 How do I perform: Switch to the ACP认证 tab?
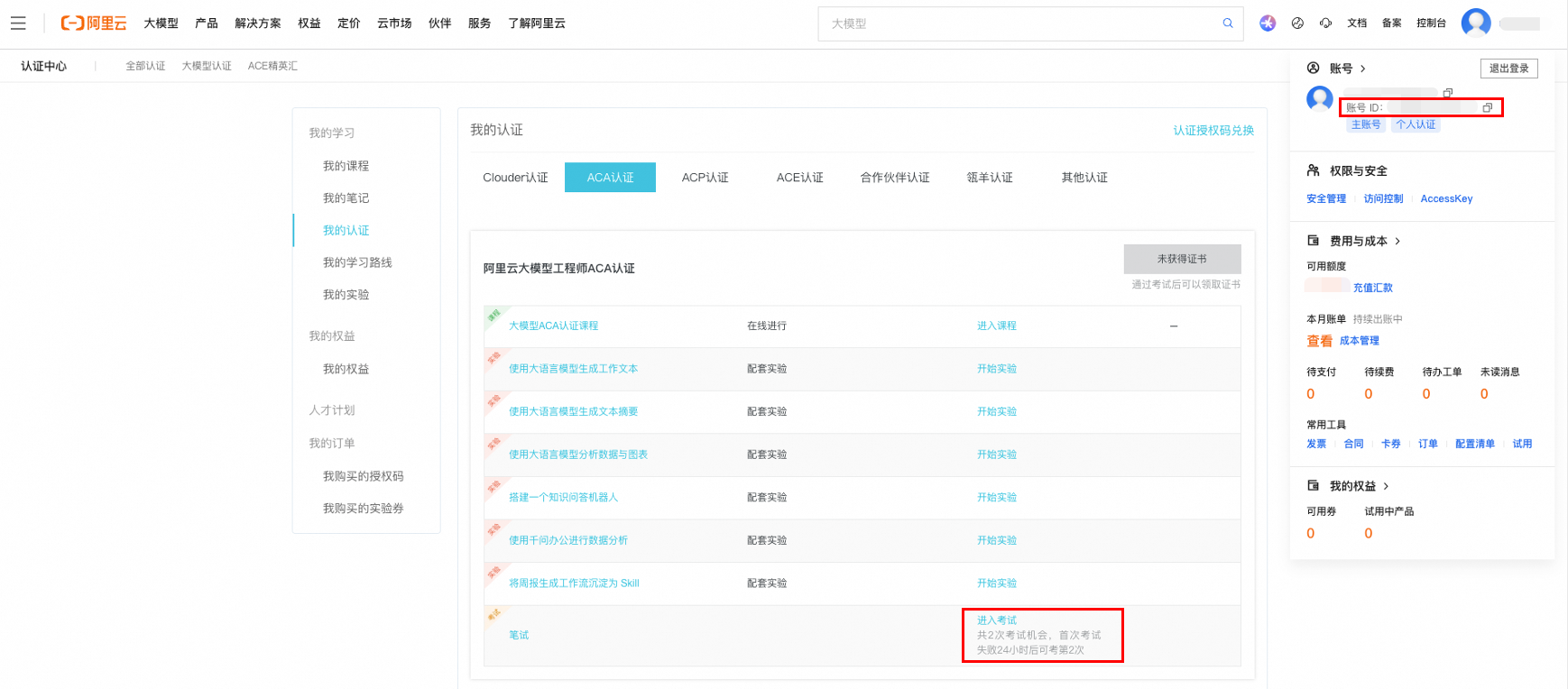(705, 178)
